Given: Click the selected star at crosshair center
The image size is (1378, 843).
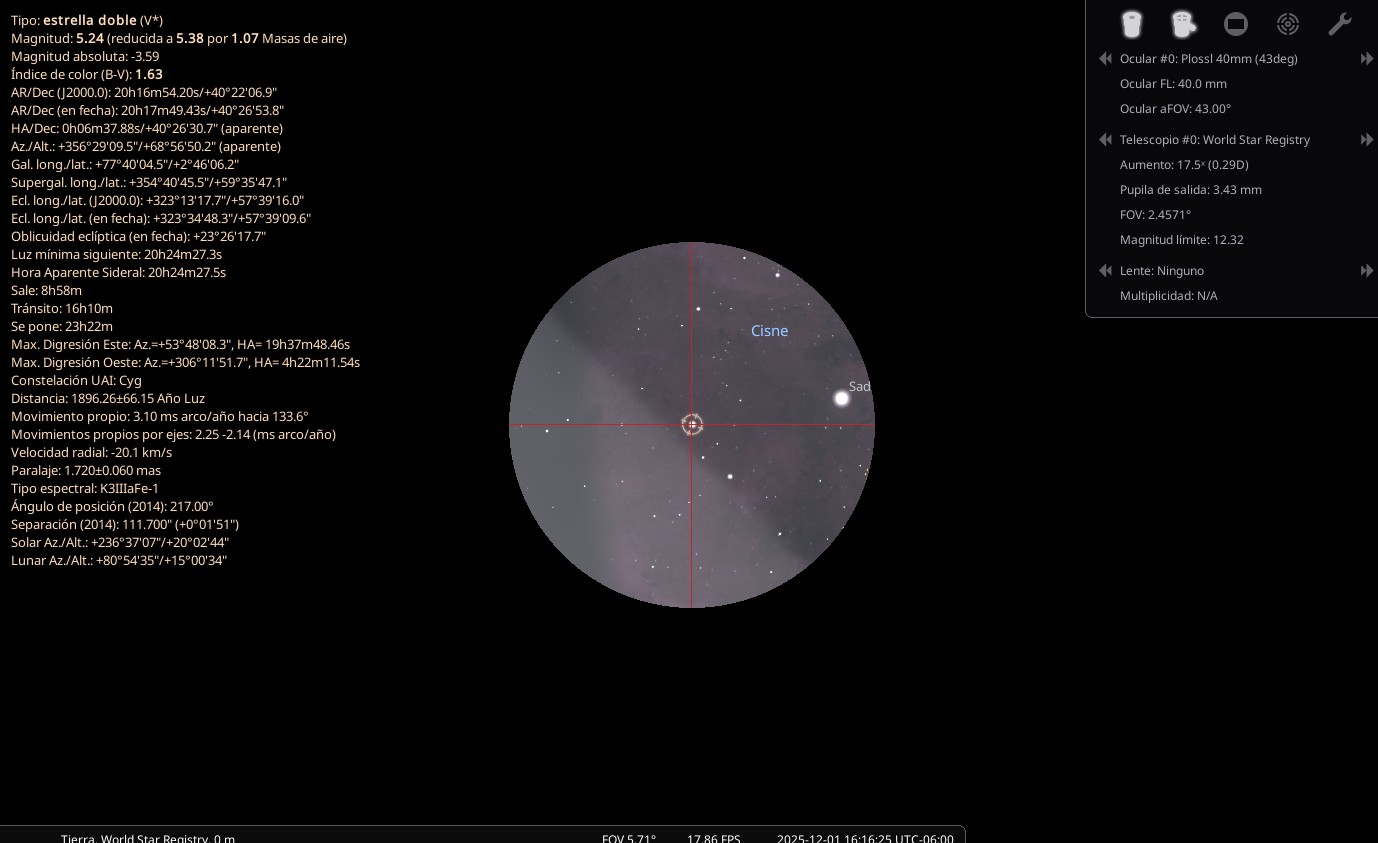Looking at the screenshot, I should (692, 425).
